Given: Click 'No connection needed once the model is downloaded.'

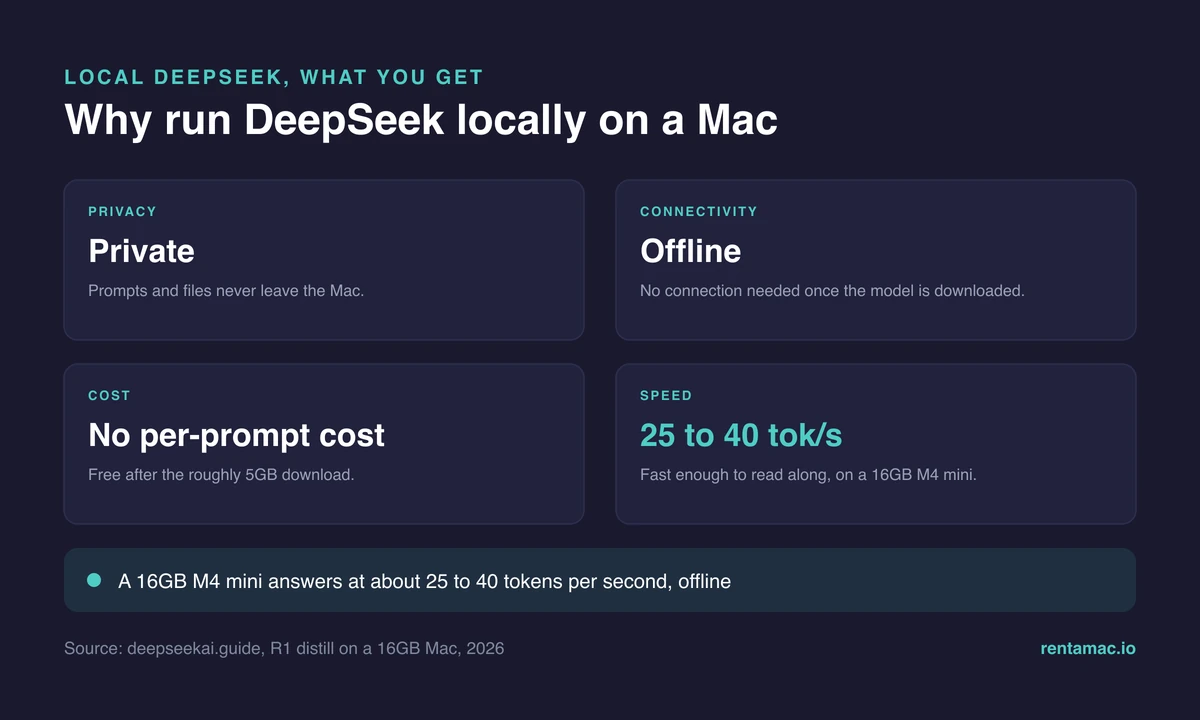Looking at the screenshot, I should pos(832,291).
